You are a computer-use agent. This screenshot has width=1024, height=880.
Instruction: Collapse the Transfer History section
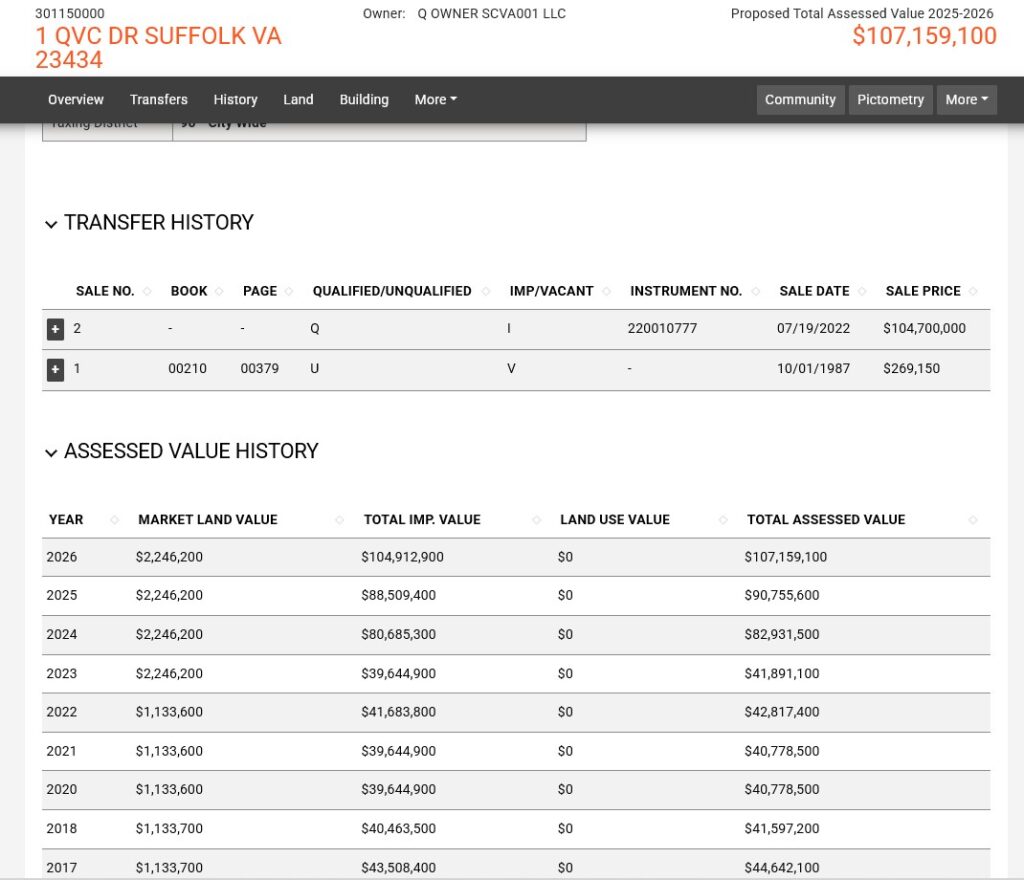point(51,224)
